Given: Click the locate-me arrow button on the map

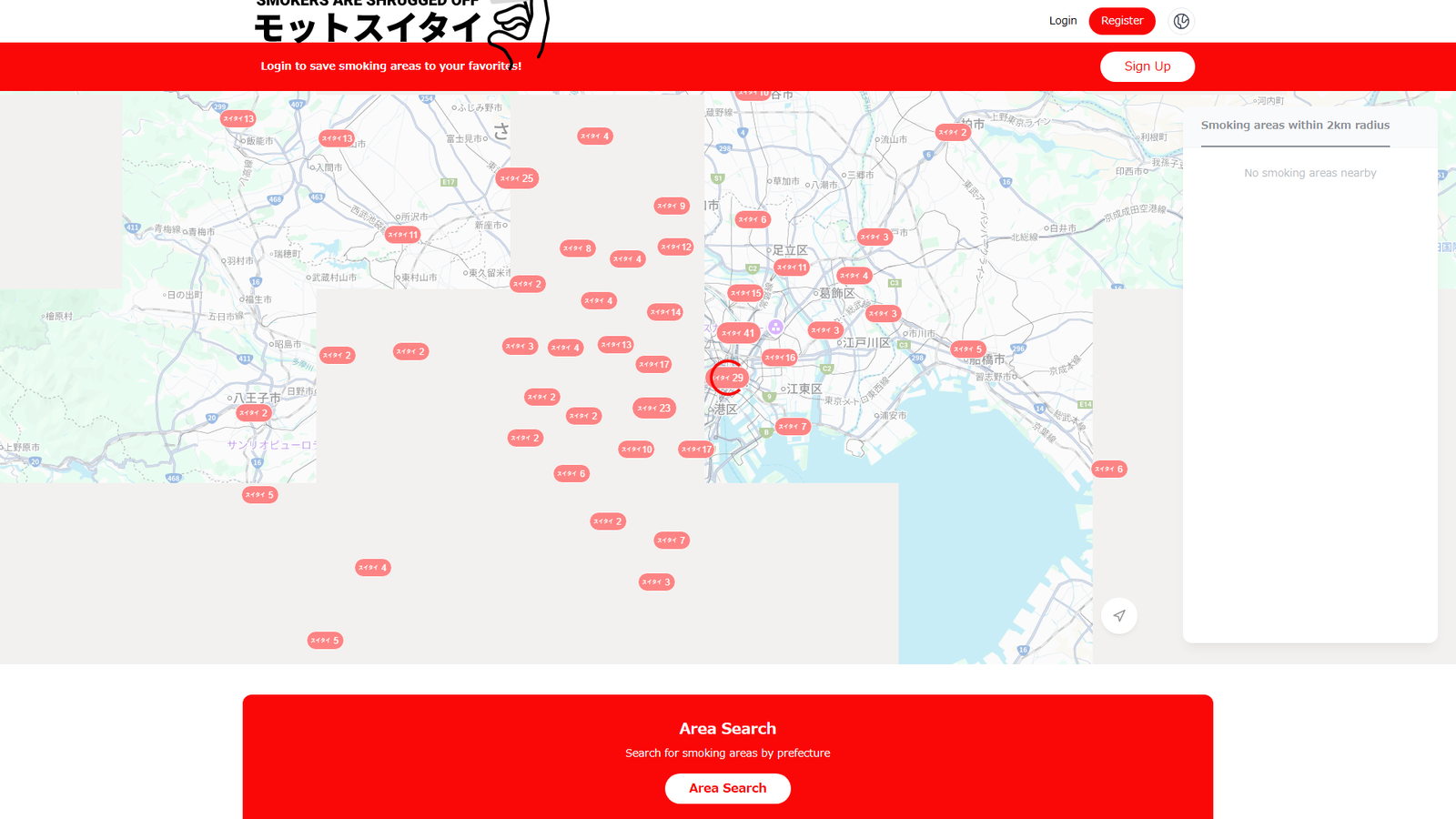Looking at the screenshot, I should pos(1119,616).
